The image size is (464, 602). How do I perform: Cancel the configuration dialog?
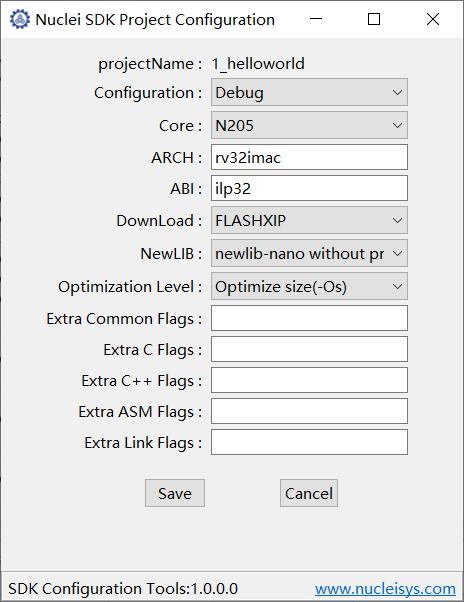309,493
